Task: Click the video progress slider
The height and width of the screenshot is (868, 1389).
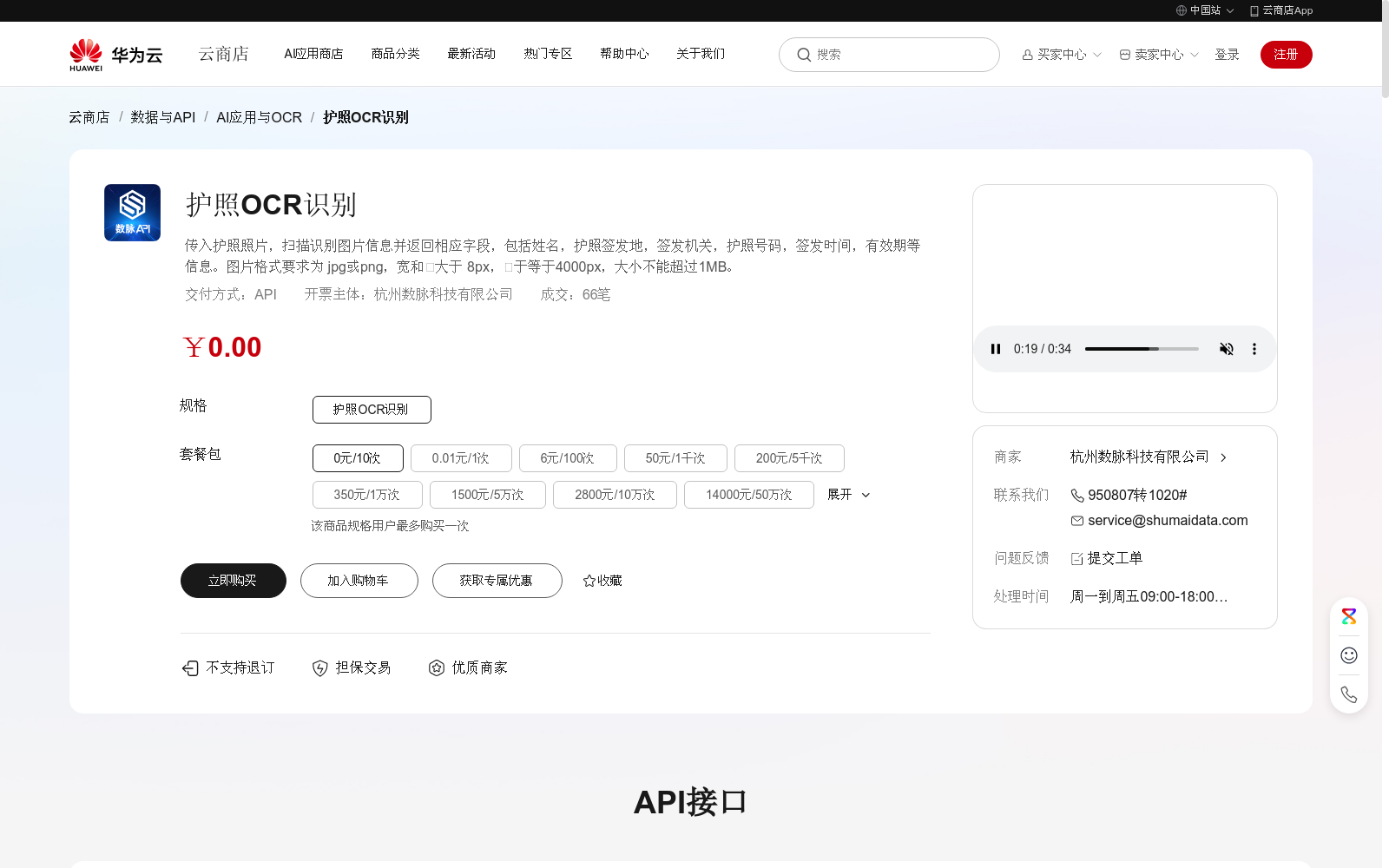Action: click(1142, 349)
